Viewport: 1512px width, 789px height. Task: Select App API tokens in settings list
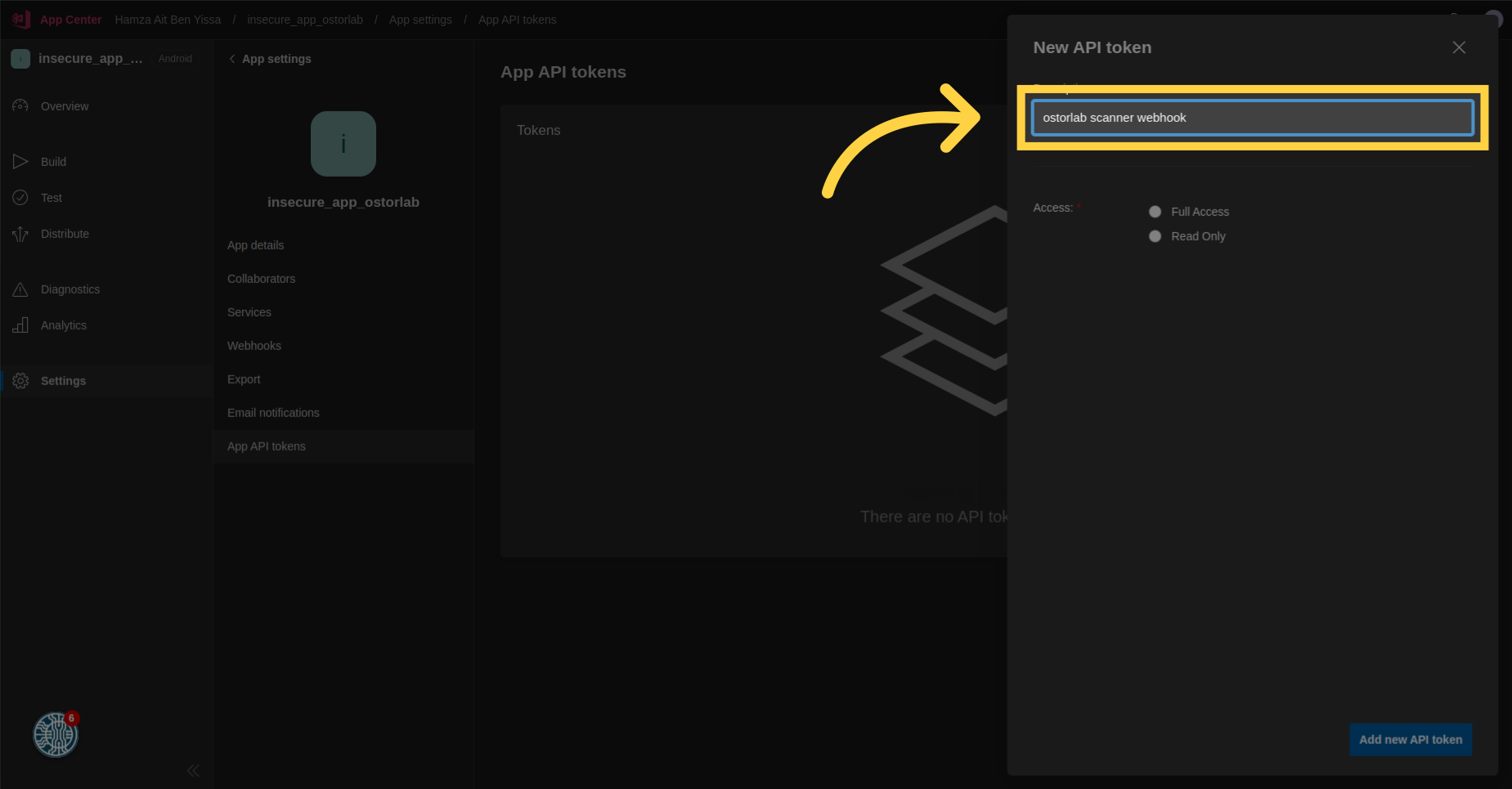(267, 446)
